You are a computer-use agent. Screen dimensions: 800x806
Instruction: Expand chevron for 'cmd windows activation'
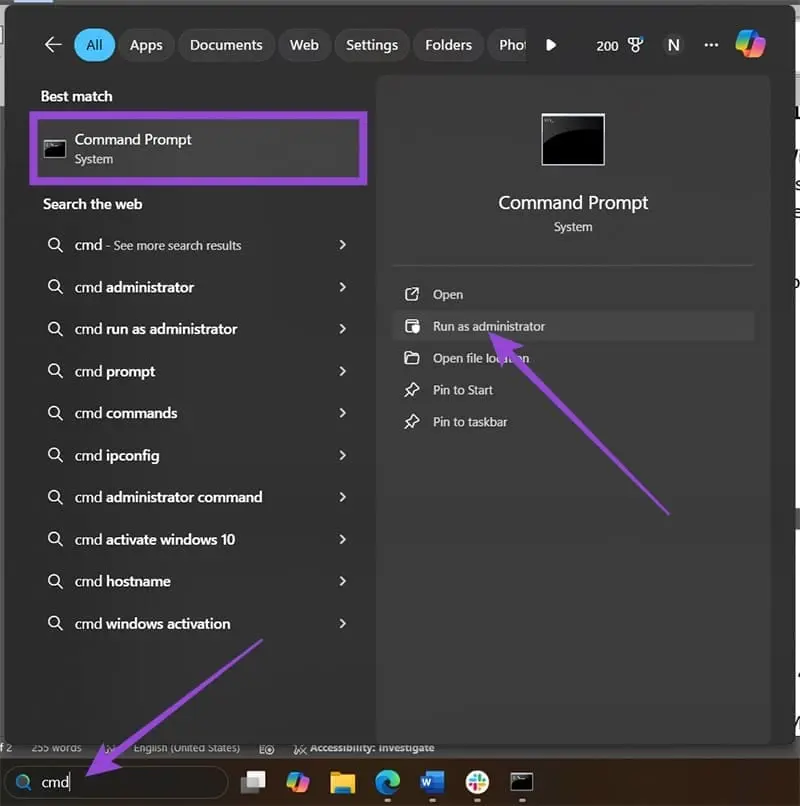tap(342, 623)
